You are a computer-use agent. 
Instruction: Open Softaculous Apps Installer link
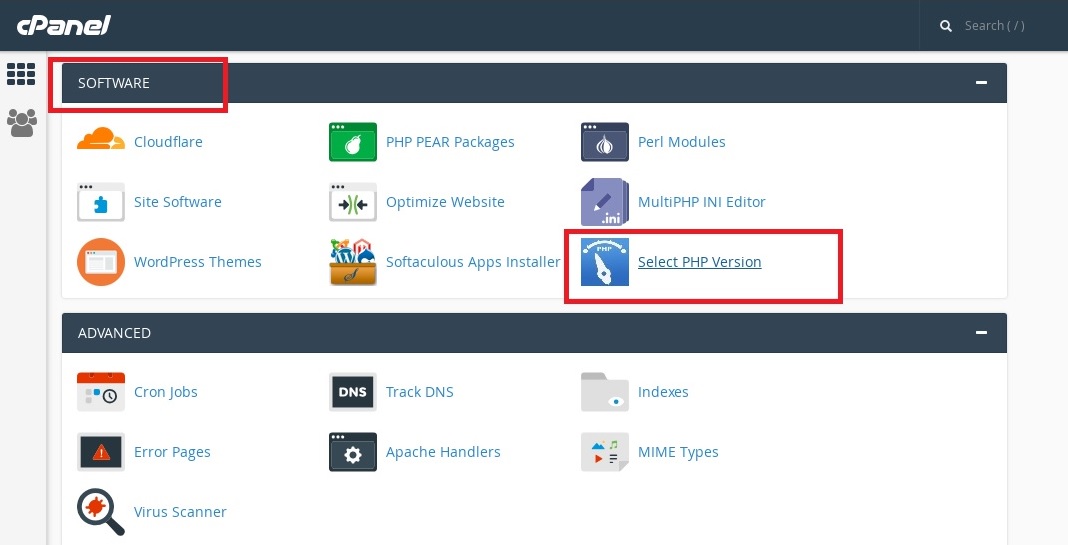473,262
